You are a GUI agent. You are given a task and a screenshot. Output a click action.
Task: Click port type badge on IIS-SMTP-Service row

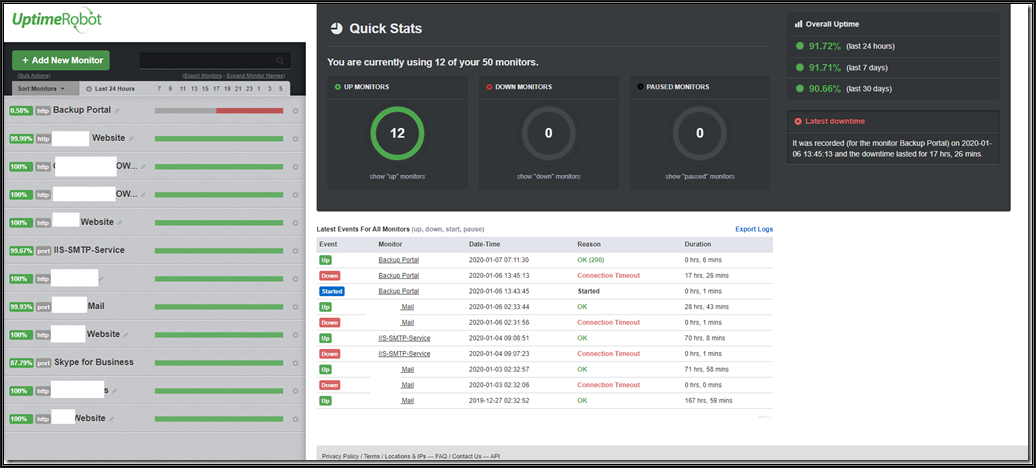click(44, 251)
